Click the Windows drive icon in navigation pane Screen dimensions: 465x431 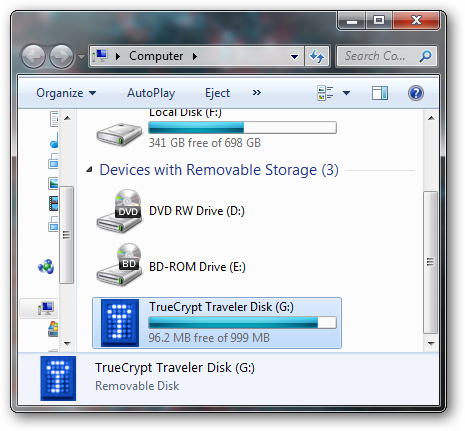tap(53, 329)
